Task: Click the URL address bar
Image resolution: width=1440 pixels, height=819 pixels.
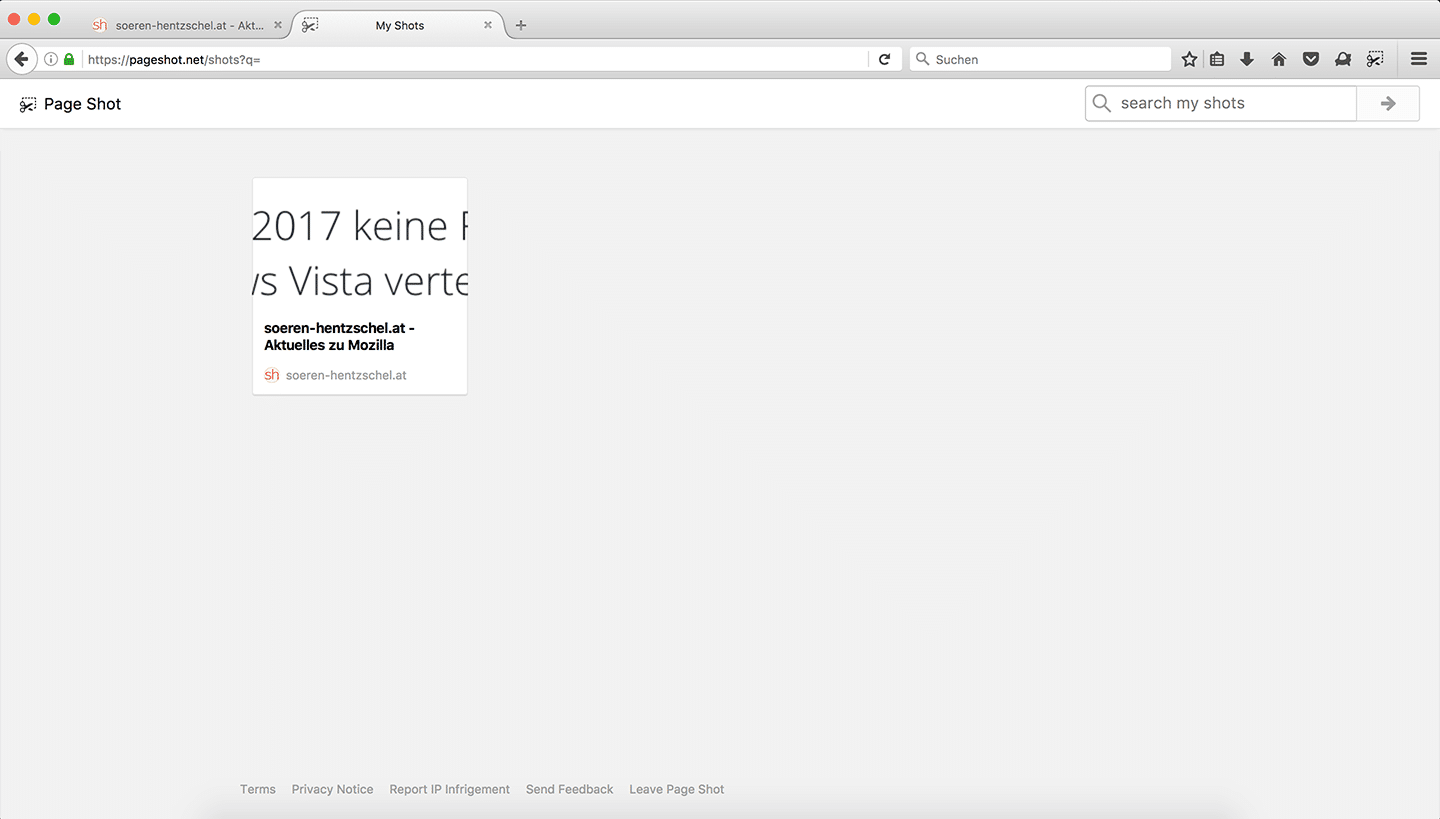Action: coord(475,59)
